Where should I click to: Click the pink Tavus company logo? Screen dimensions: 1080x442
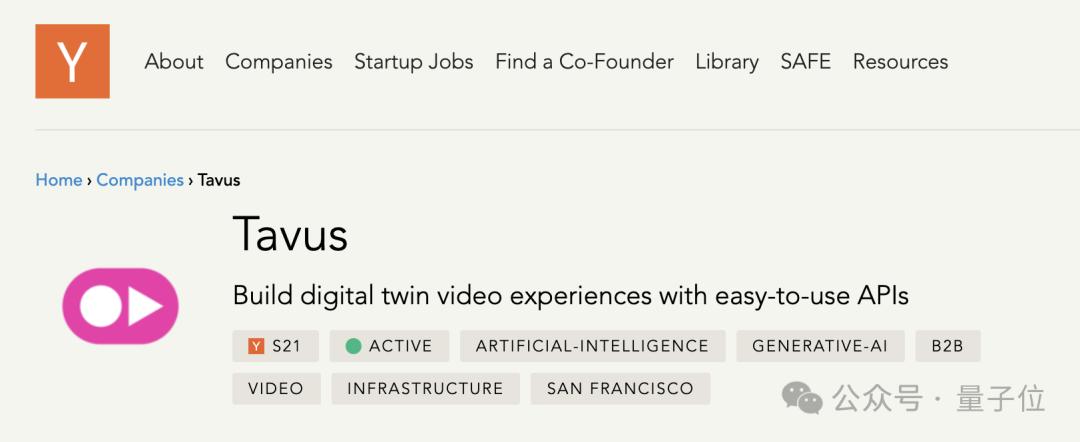(x=120, y=306)
